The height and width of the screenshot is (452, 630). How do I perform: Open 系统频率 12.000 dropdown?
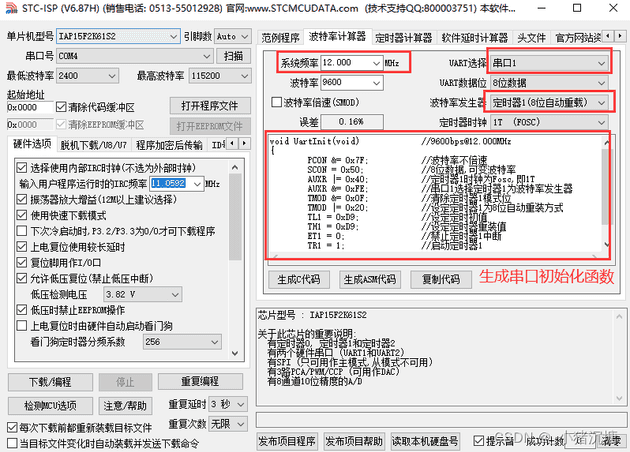click(x=352, y=63)
